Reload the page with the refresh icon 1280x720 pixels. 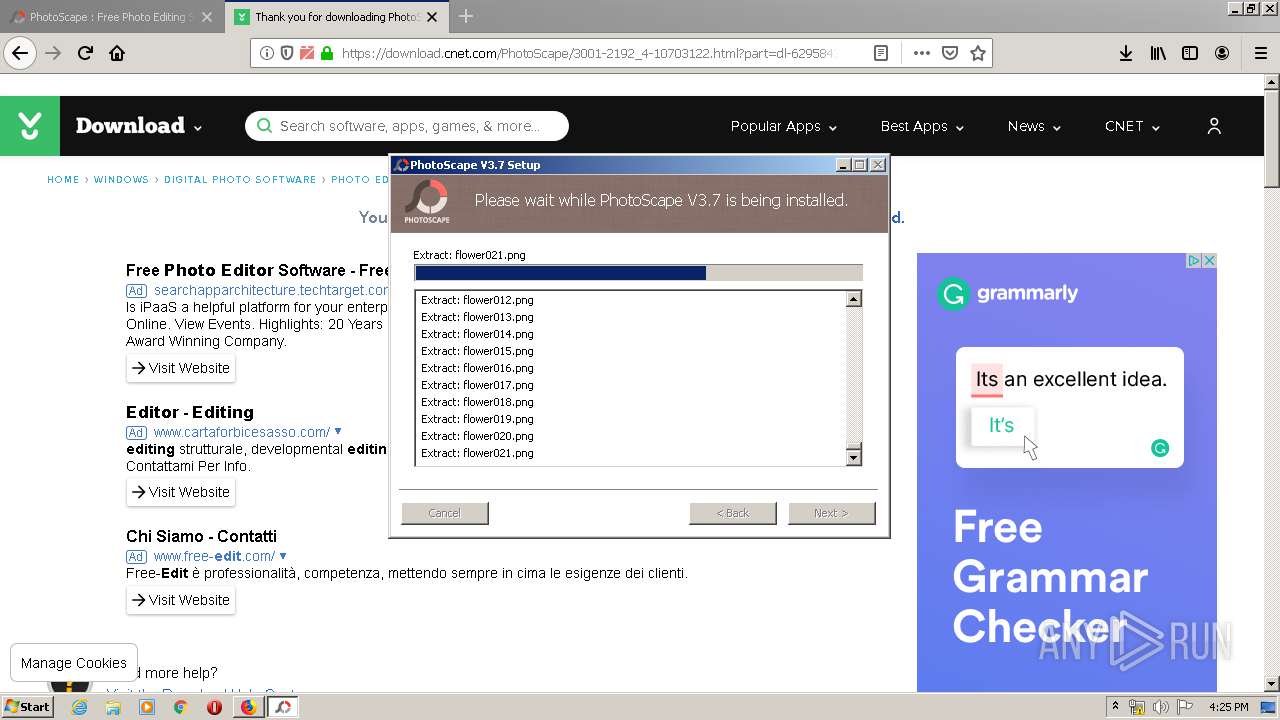click(x=86, y=53)
